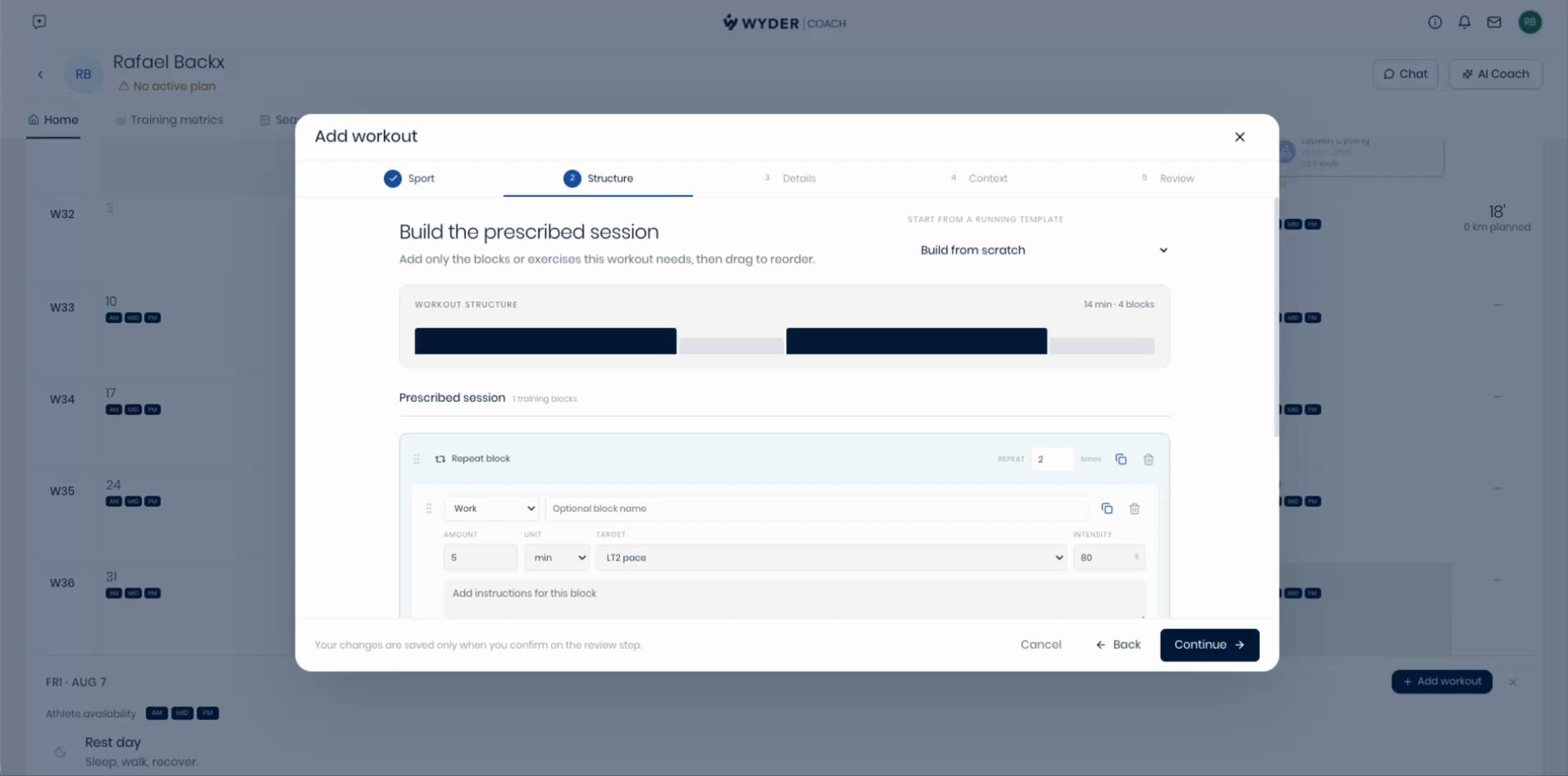
Task: Jump to the Details step
Action: click(790, 179)
